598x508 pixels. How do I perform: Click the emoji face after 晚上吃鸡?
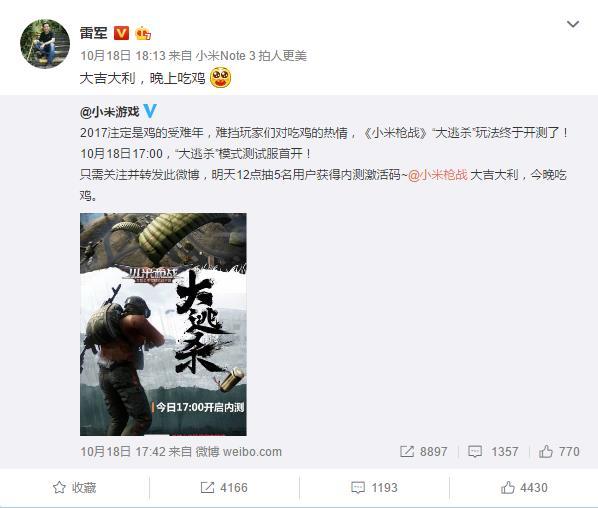pos(221,77)
